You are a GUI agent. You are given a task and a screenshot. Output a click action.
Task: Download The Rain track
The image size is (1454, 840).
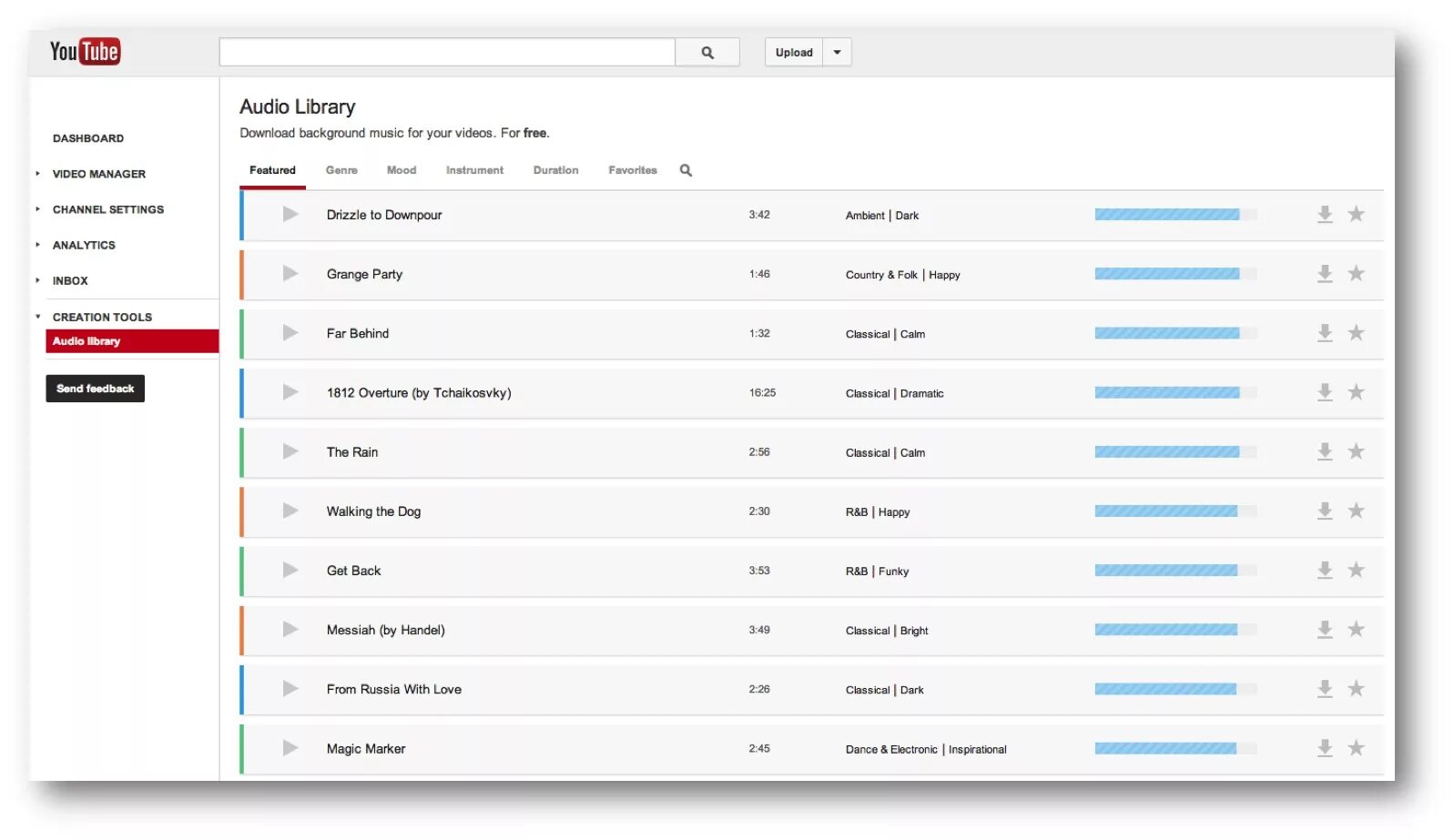(1325, 451)
